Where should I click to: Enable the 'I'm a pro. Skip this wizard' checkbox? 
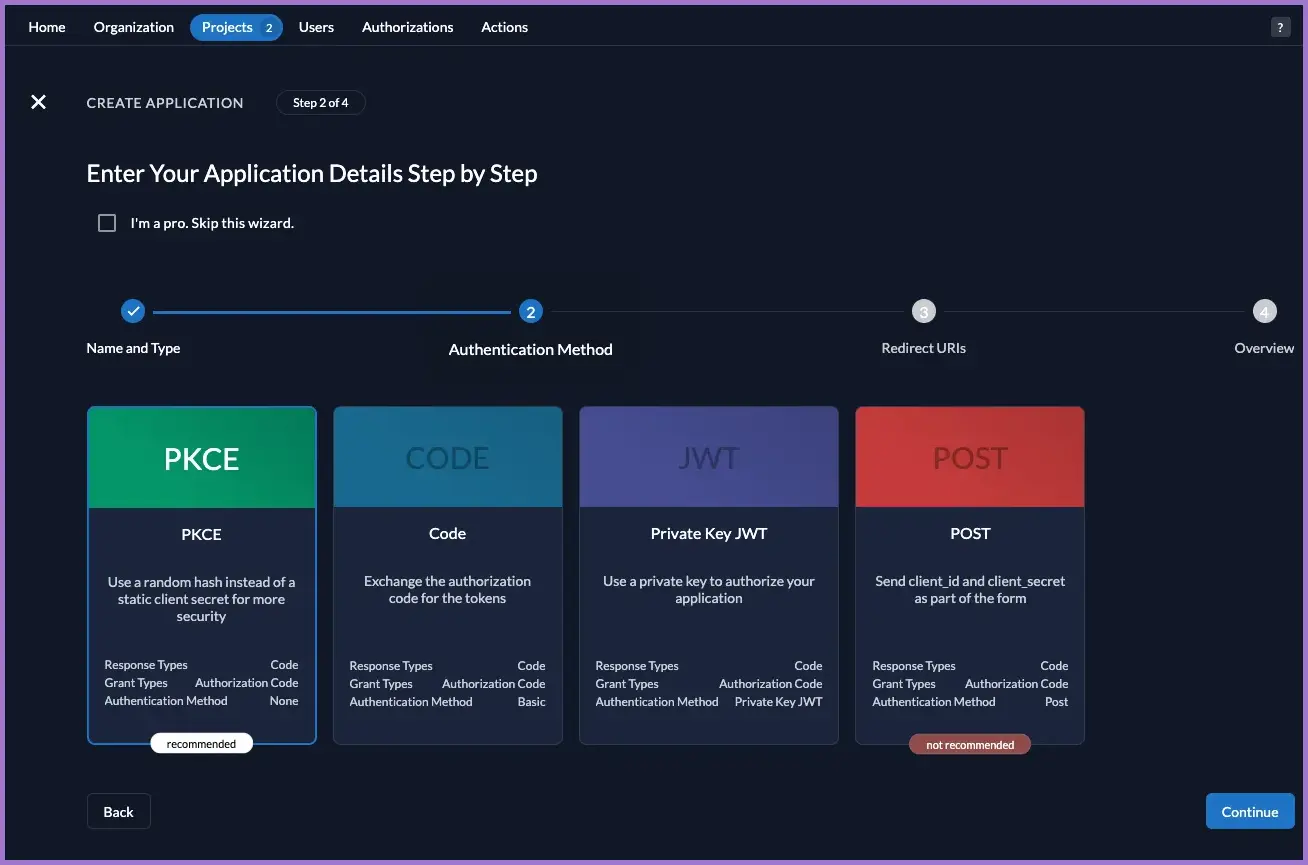107,223
